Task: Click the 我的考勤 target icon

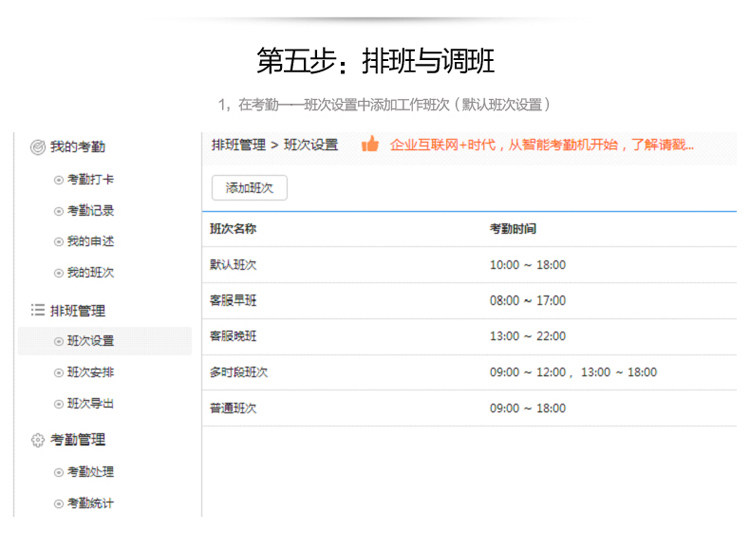Action: (38, 147)
